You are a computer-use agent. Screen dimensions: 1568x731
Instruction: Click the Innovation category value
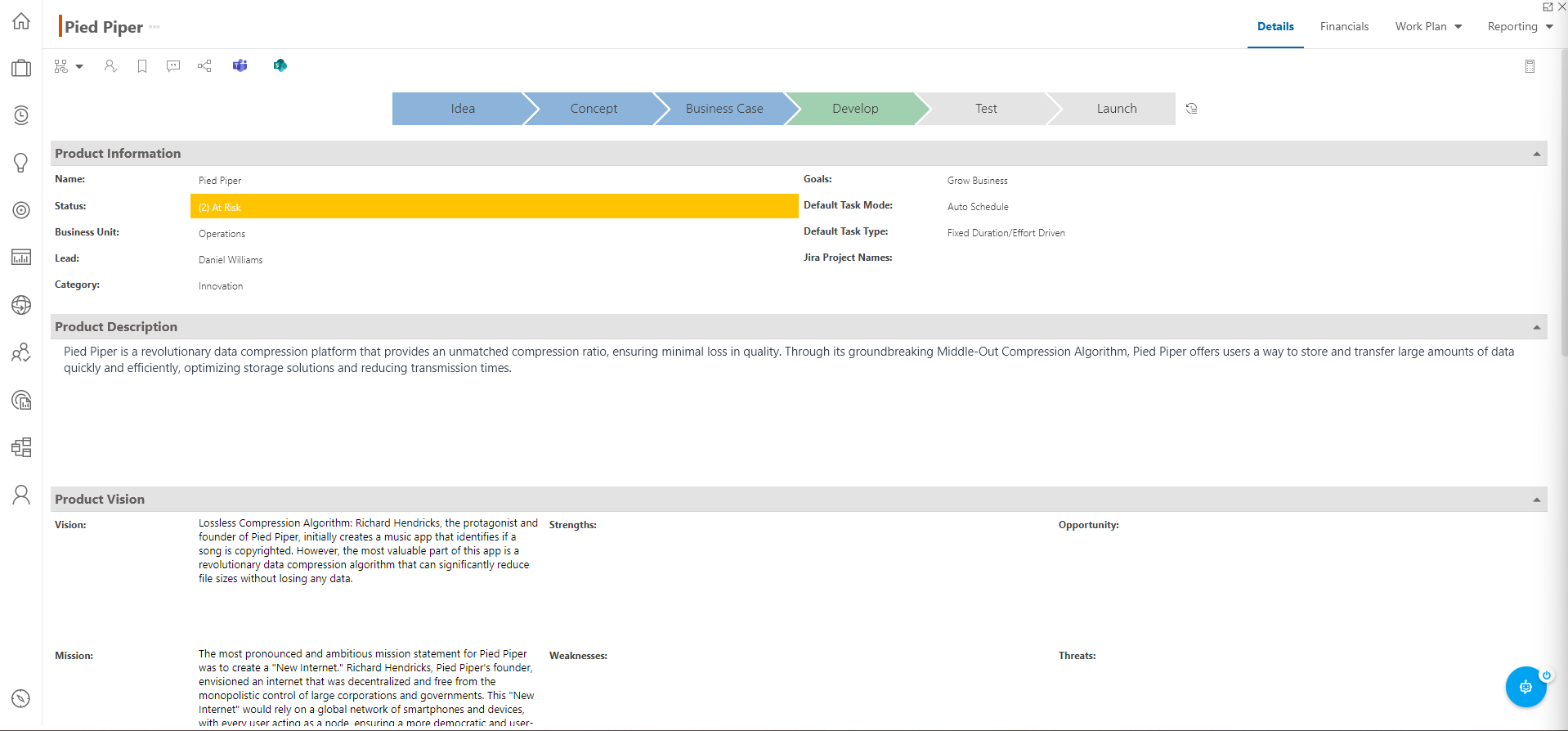pos(221,286)
